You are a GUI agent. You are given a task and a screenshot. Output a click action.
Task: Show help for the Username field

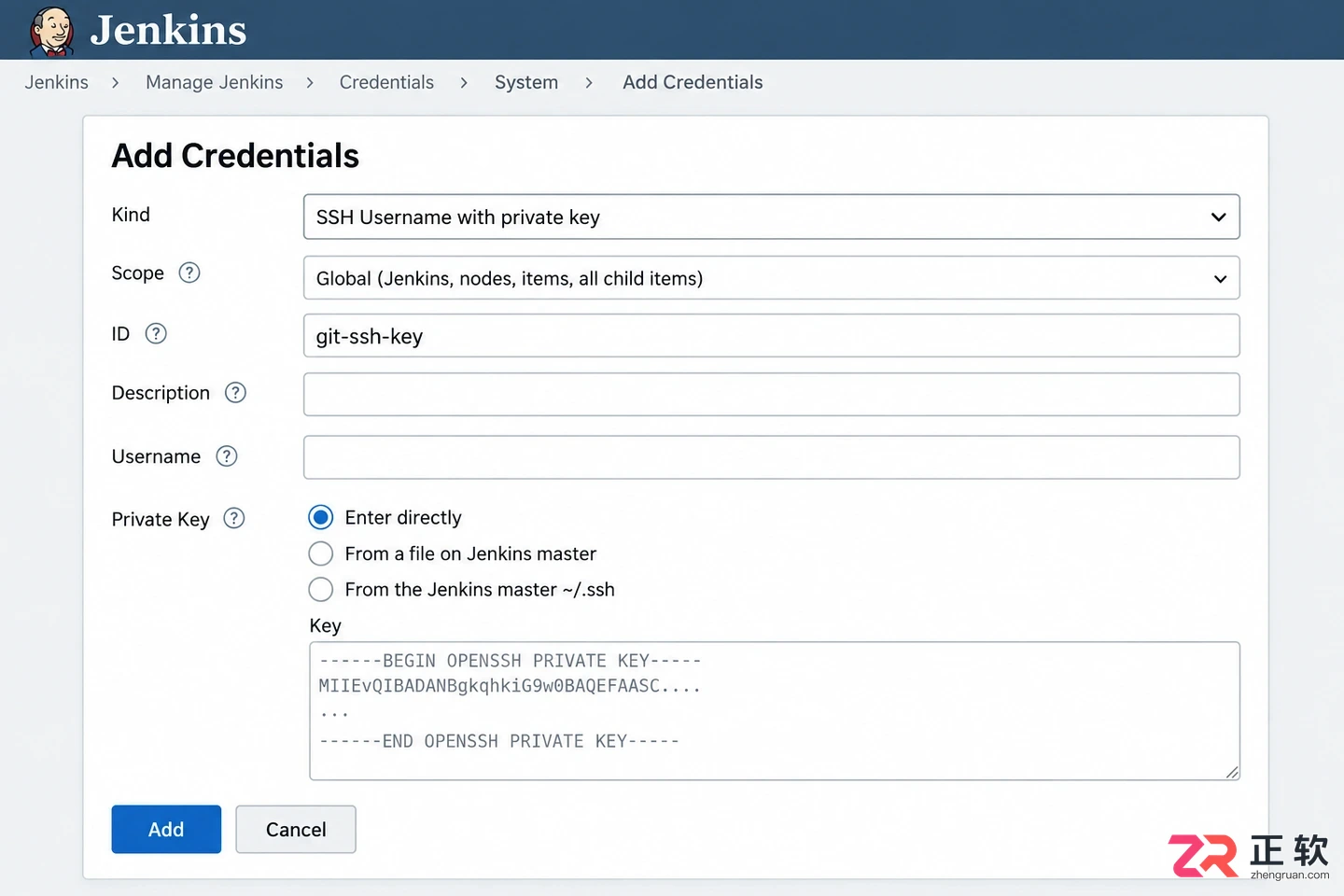(227, 456)
